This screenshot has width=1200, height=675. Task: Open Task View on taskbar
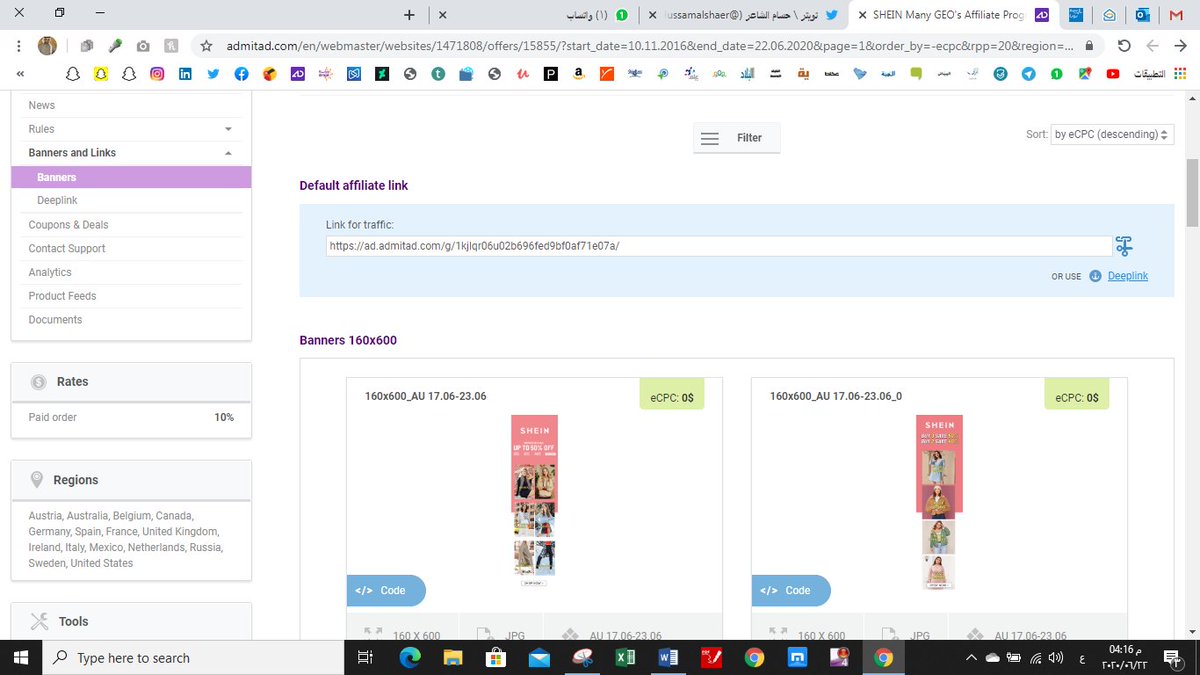[x=365, y=658]
